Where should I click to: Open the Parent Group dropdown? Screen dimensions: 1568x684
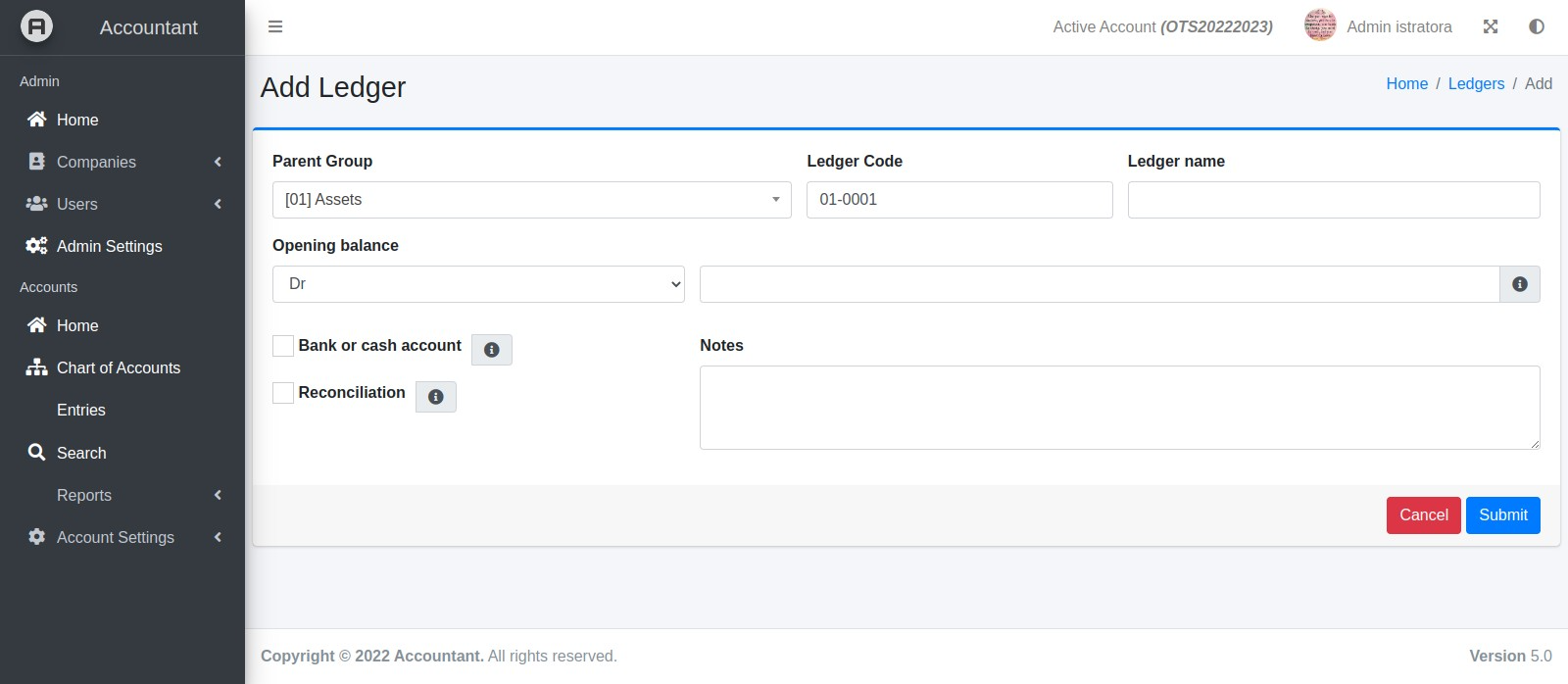pyautogui.click(x=531, y=200)
